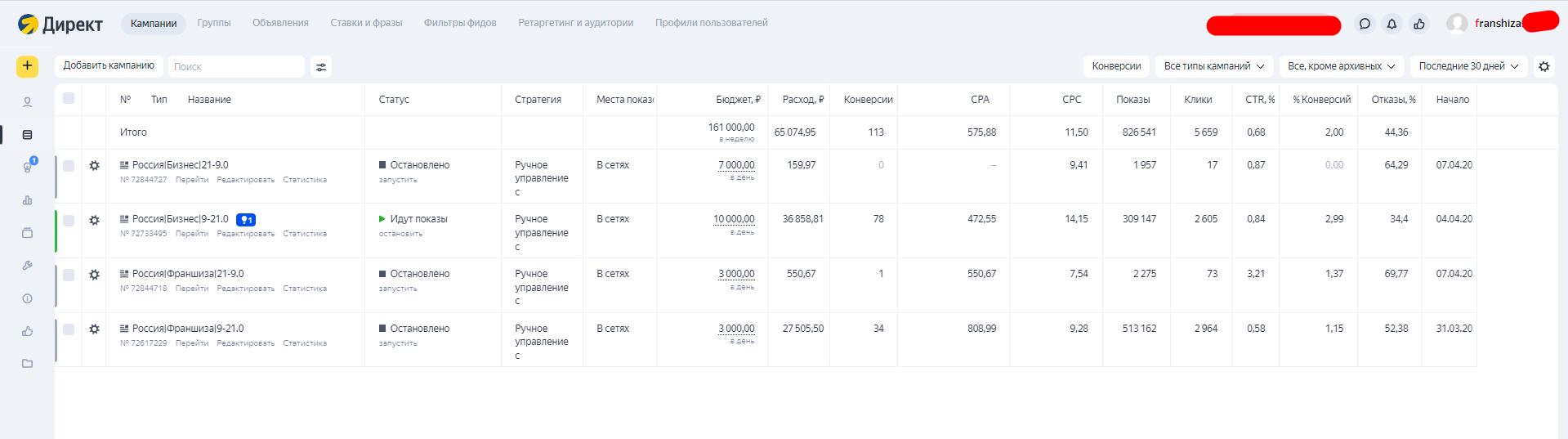This screenshot has height=439, width=1568.
Task: Open recommendations lightbulb icon in sidebar
Action: click(x=28, y=167)
